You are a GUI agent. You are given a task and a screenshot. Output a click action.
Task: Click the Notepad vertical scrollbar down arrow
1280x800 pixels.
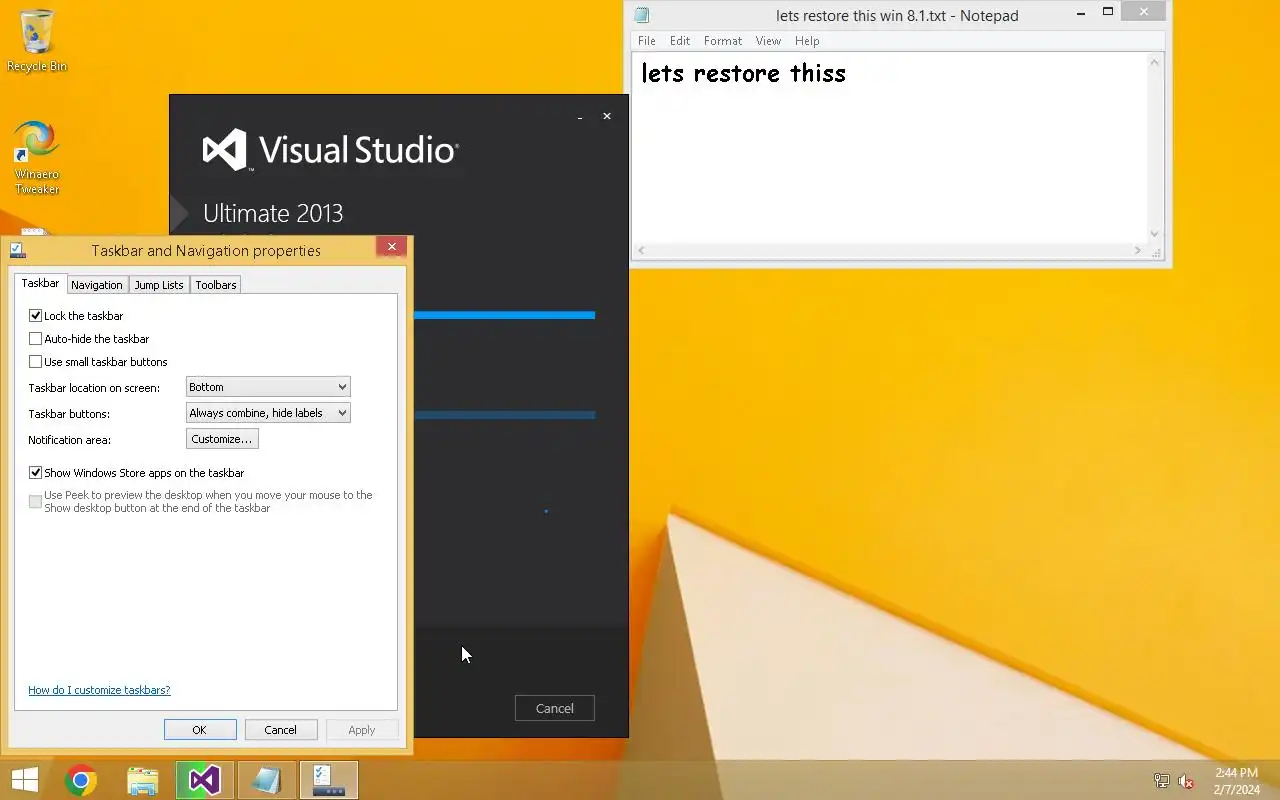tap(1155, 233)
